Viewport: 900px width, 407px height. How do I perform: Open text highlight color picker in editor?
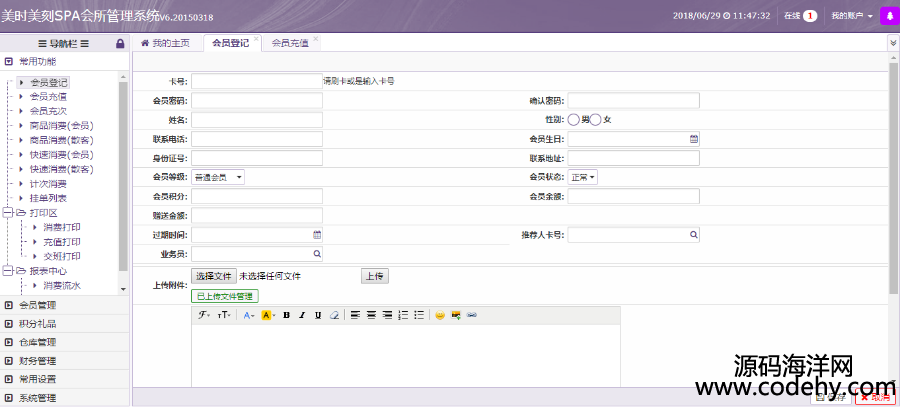tap(267, 315)
